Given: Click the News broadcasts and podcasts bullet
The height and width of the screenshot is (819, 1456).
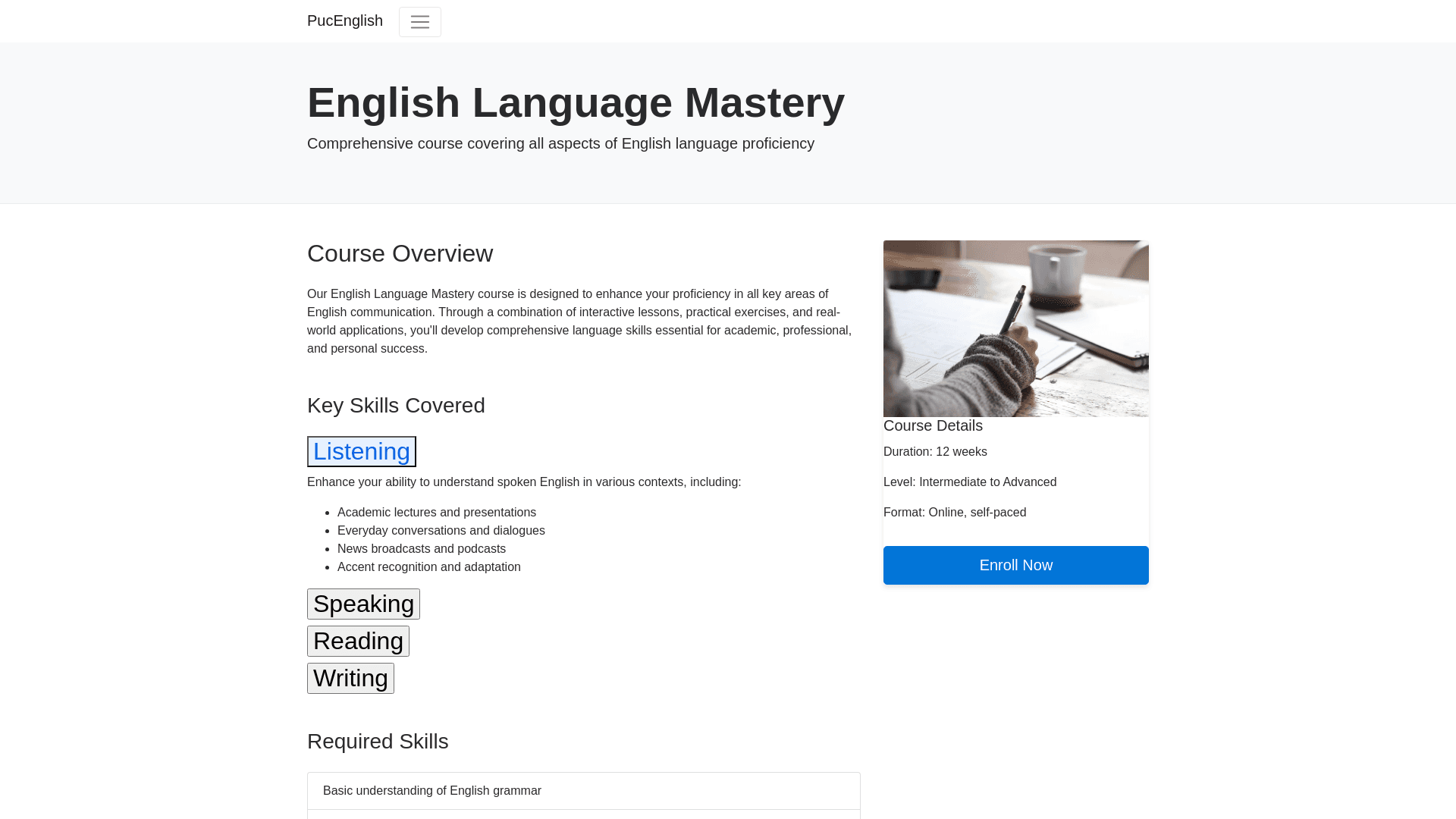Looking at the screenshot, I should (x=421, y=549).
